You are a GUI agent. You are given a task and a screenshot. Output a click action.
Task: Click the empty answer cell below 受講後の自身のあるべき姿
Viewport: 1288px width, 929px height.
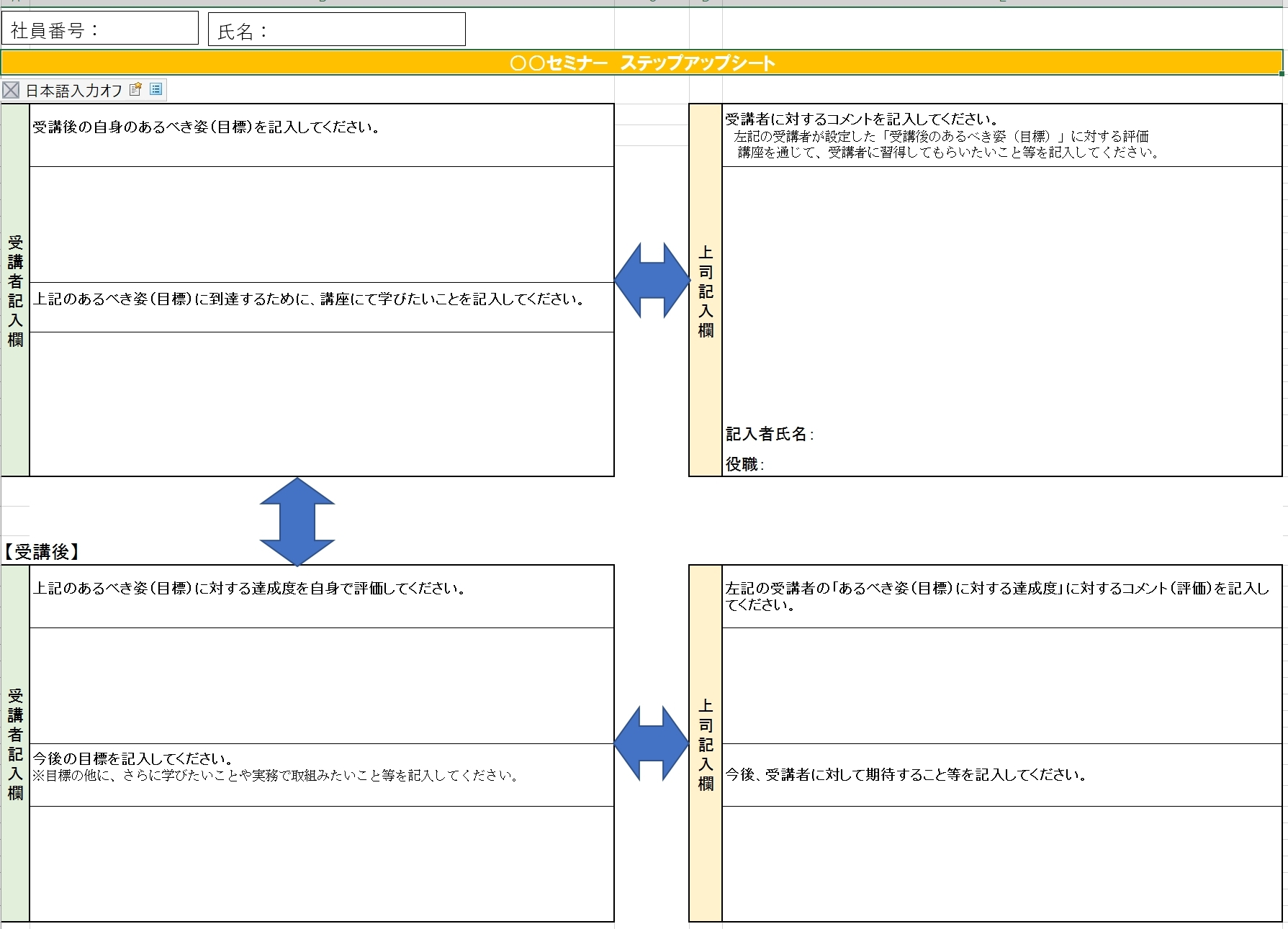[322, 225]
